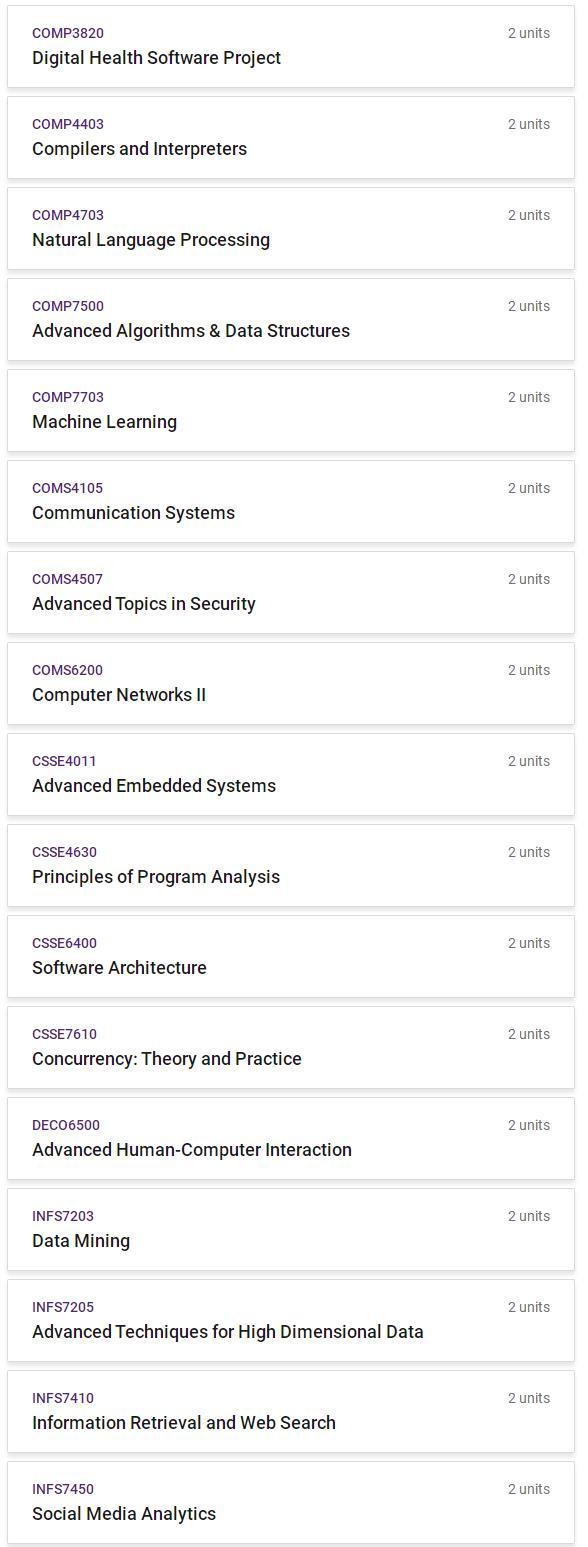Image resolution: width=588 pixels, height=1547 pixels.
Task: Select the Principles of Program Analysis course
Action: click(x=291, y=865)
